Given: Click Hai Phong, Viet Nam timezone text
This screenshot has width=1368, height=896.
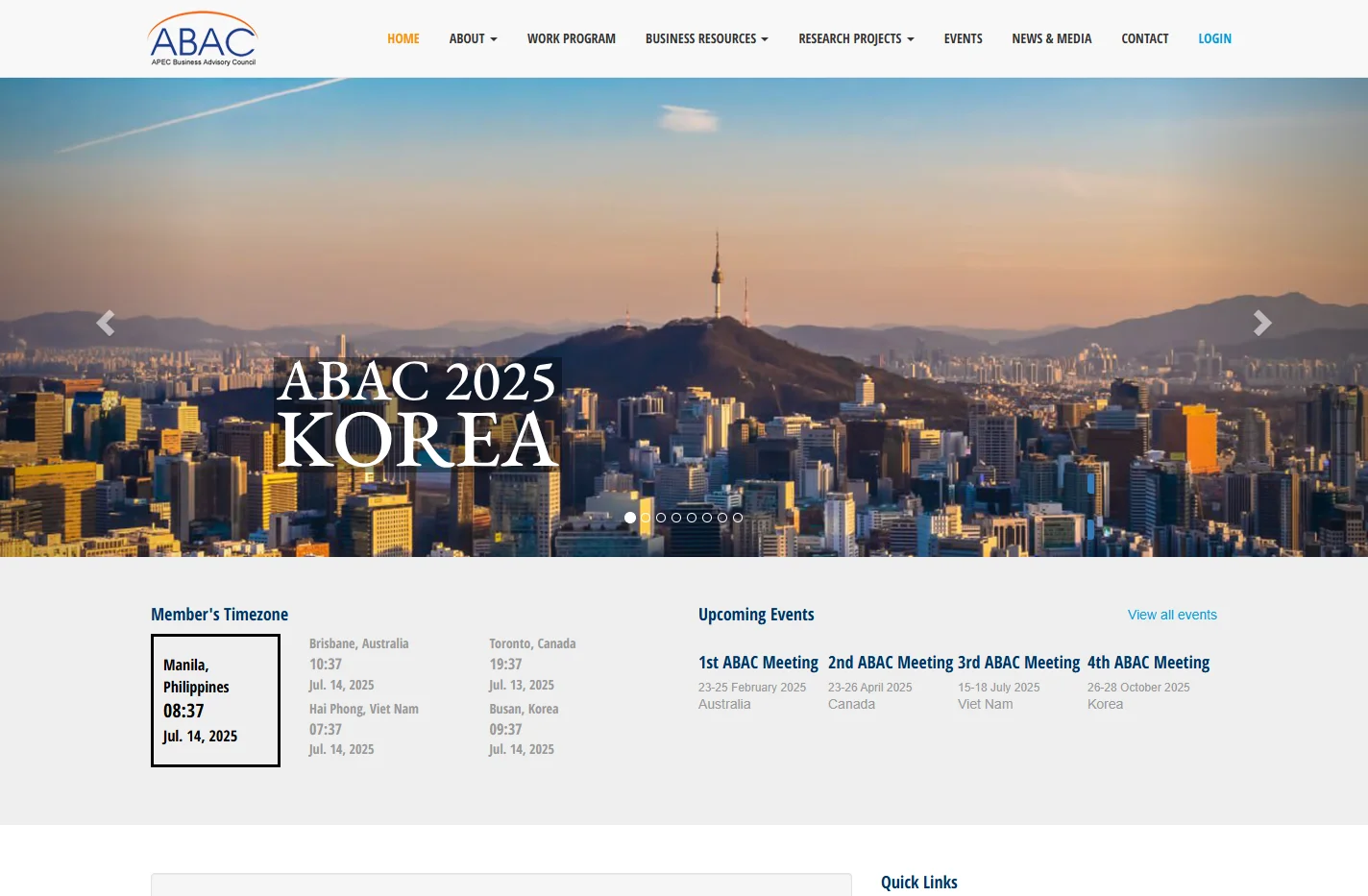Looking at the screenshot, I should 364,709.
